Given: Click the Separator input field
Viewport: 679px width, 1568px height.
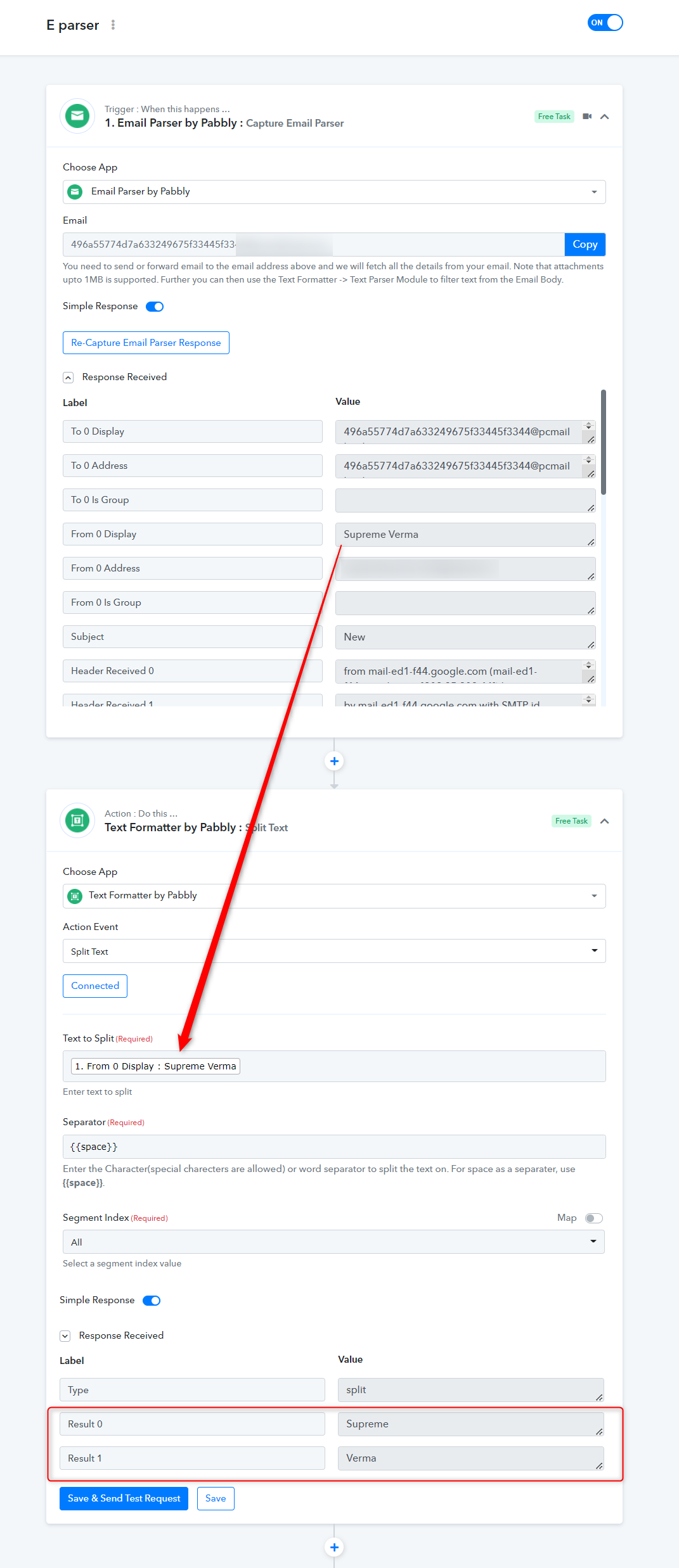Looking at the screenshot, I should pyautogui.click(x=334, y=1147).
